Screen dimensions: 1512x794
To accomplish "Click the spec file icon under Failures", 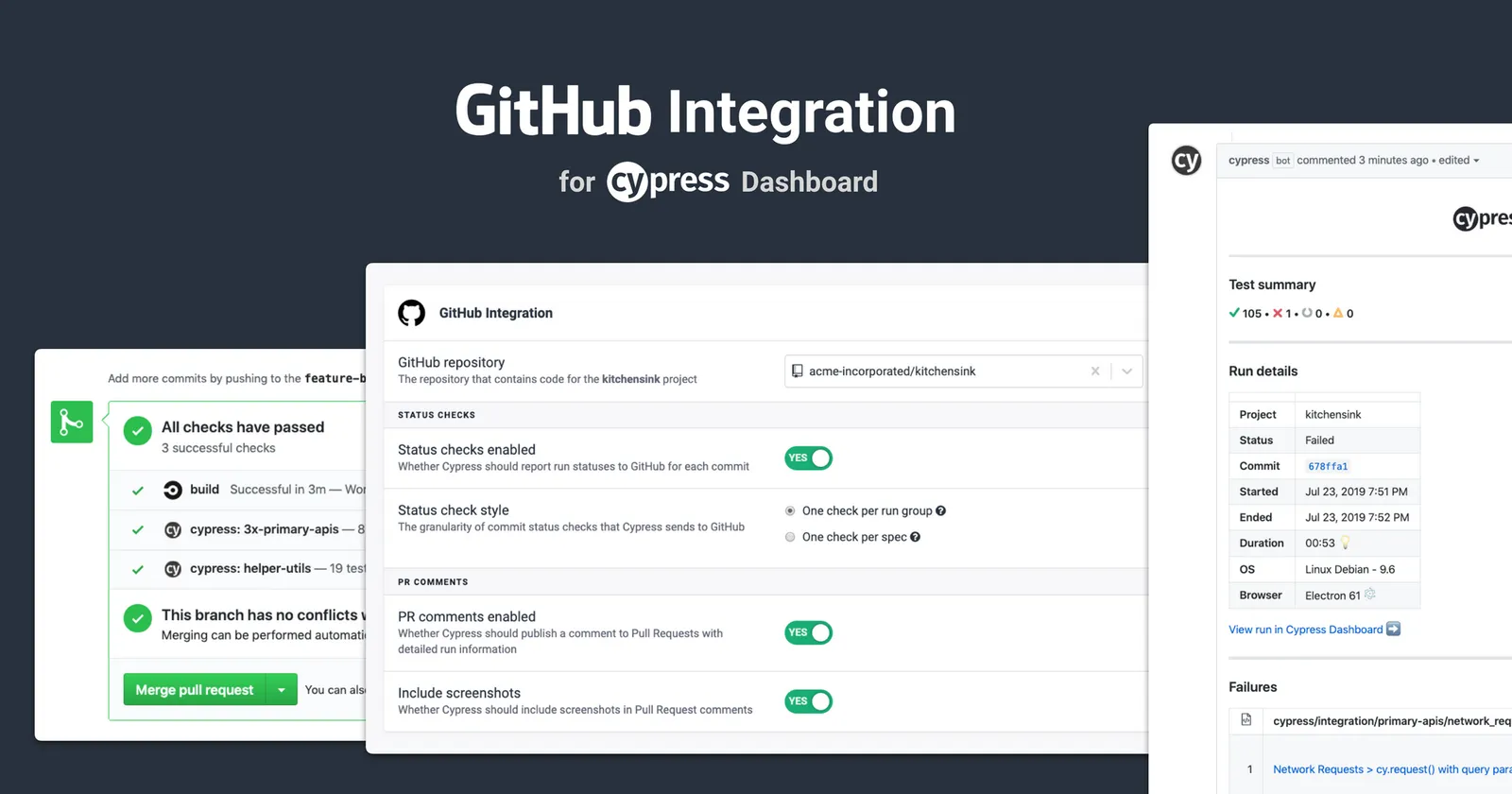I will (x=1246, y=720).
